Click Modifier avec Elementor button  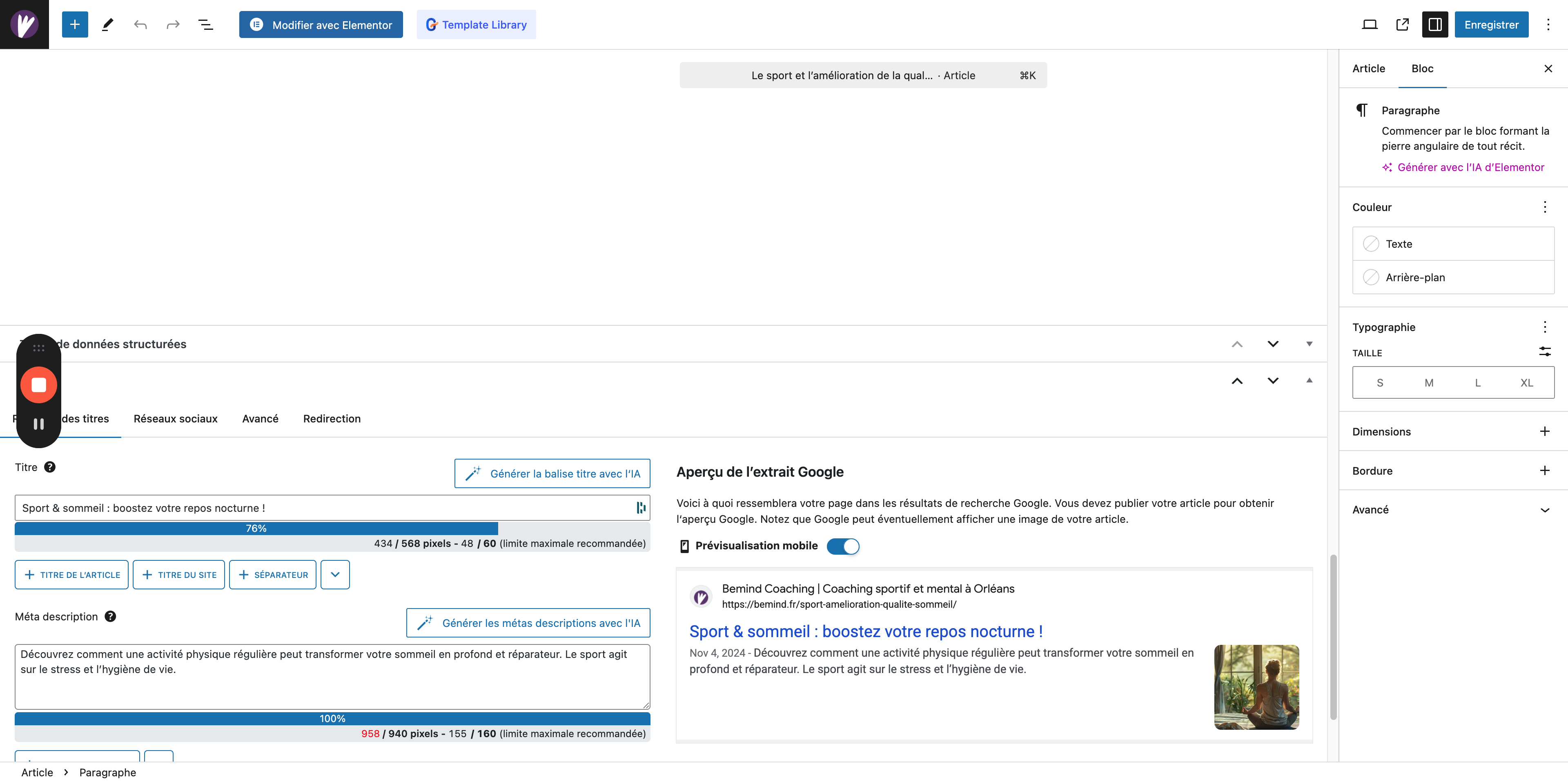click(321, 24)
